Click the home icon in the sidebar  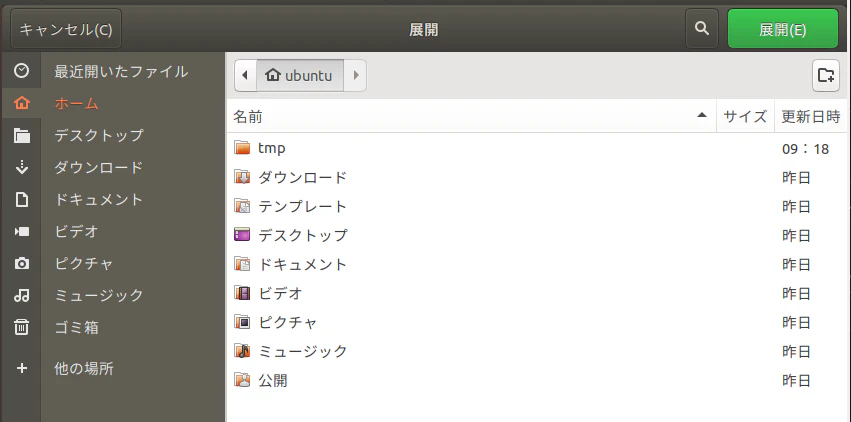22,103
